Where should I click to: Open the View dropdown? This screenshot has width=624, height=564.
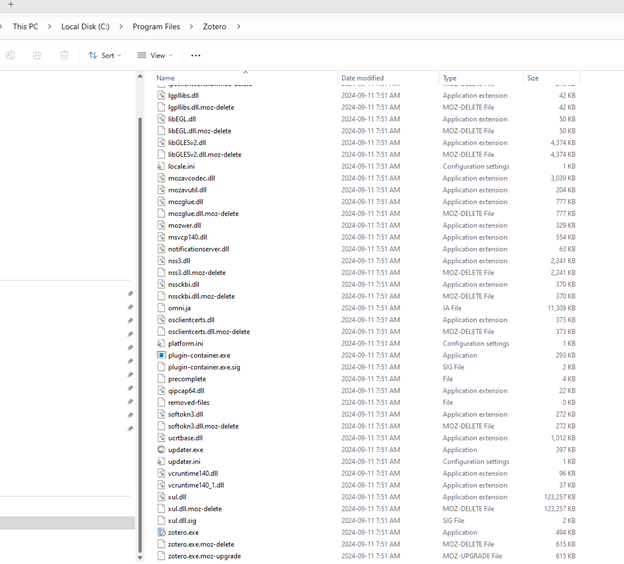pos(155,55)
